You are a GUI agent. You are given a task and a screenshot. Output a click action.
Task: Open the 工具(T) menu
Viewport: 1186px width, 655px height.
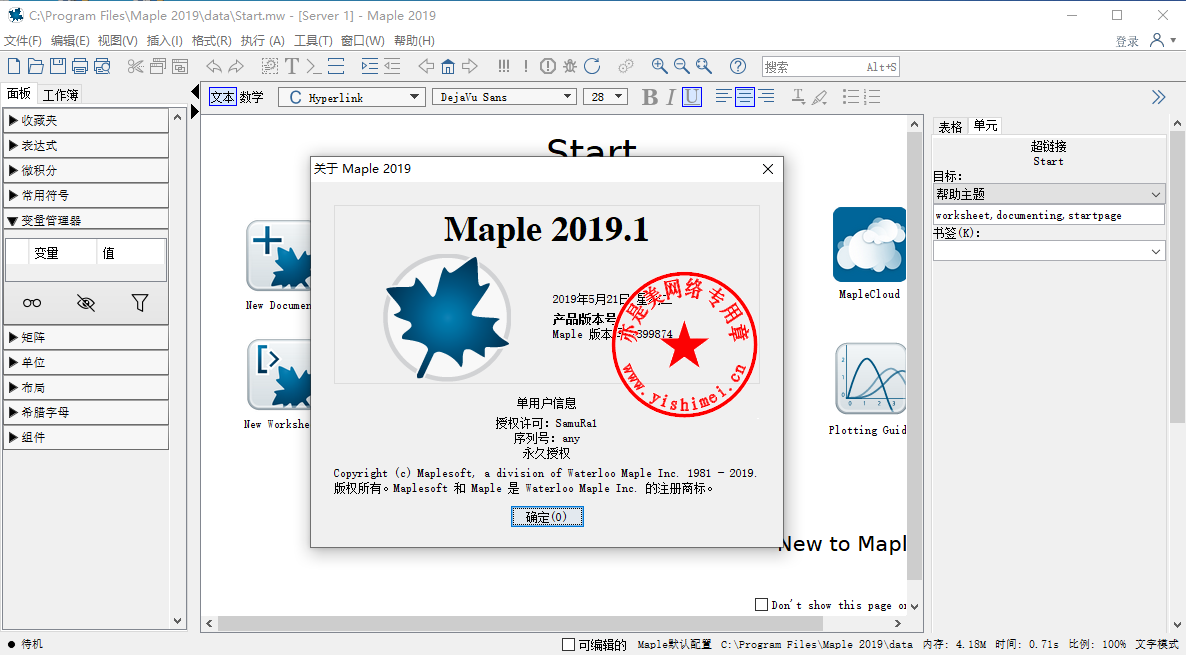tap(313, 41)
